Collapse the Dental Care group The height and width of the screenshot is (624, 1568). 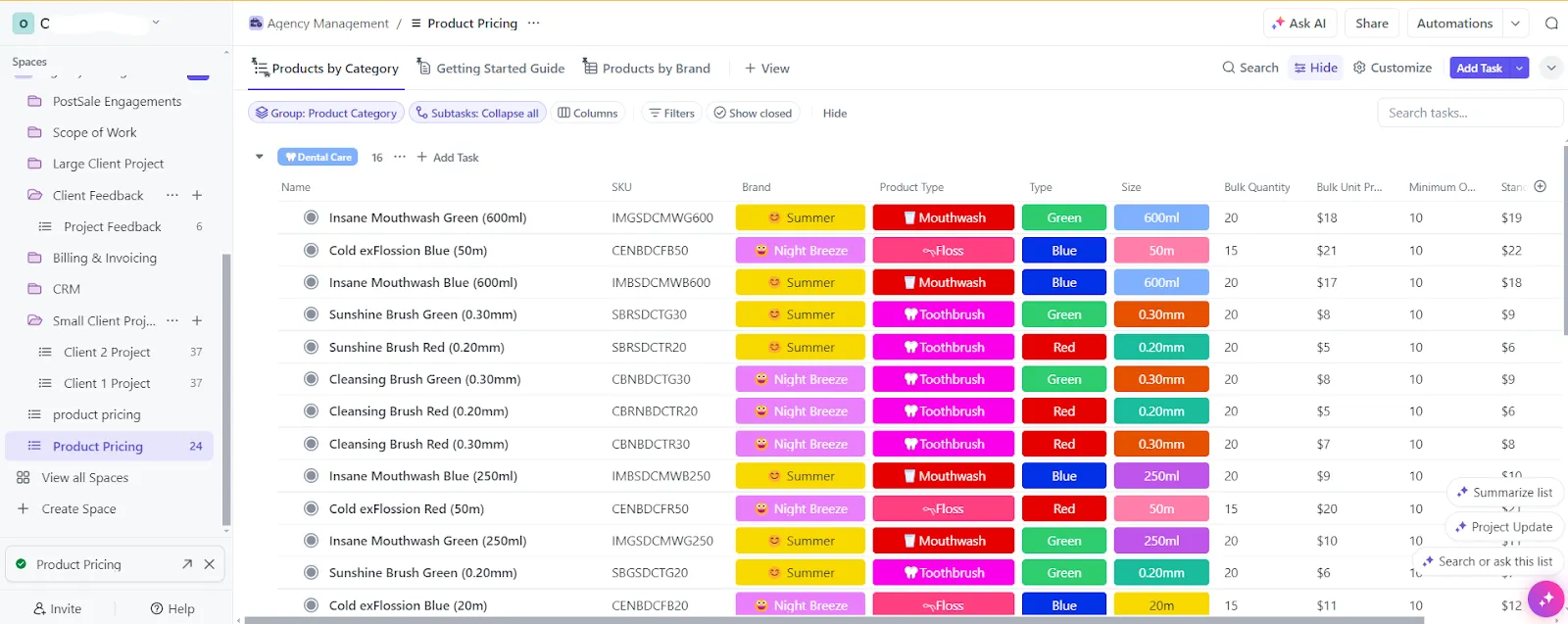[x=259, y=157]
